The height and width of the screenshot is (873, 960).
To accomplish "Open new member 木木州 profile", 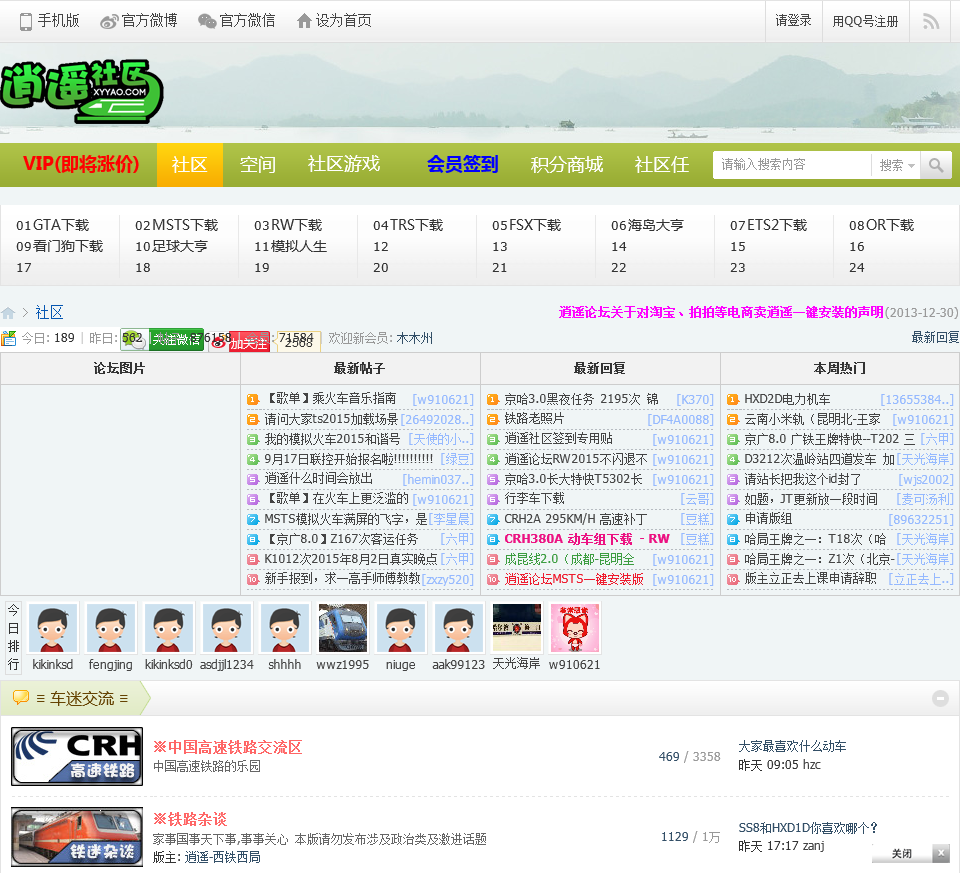I will 414,338.
